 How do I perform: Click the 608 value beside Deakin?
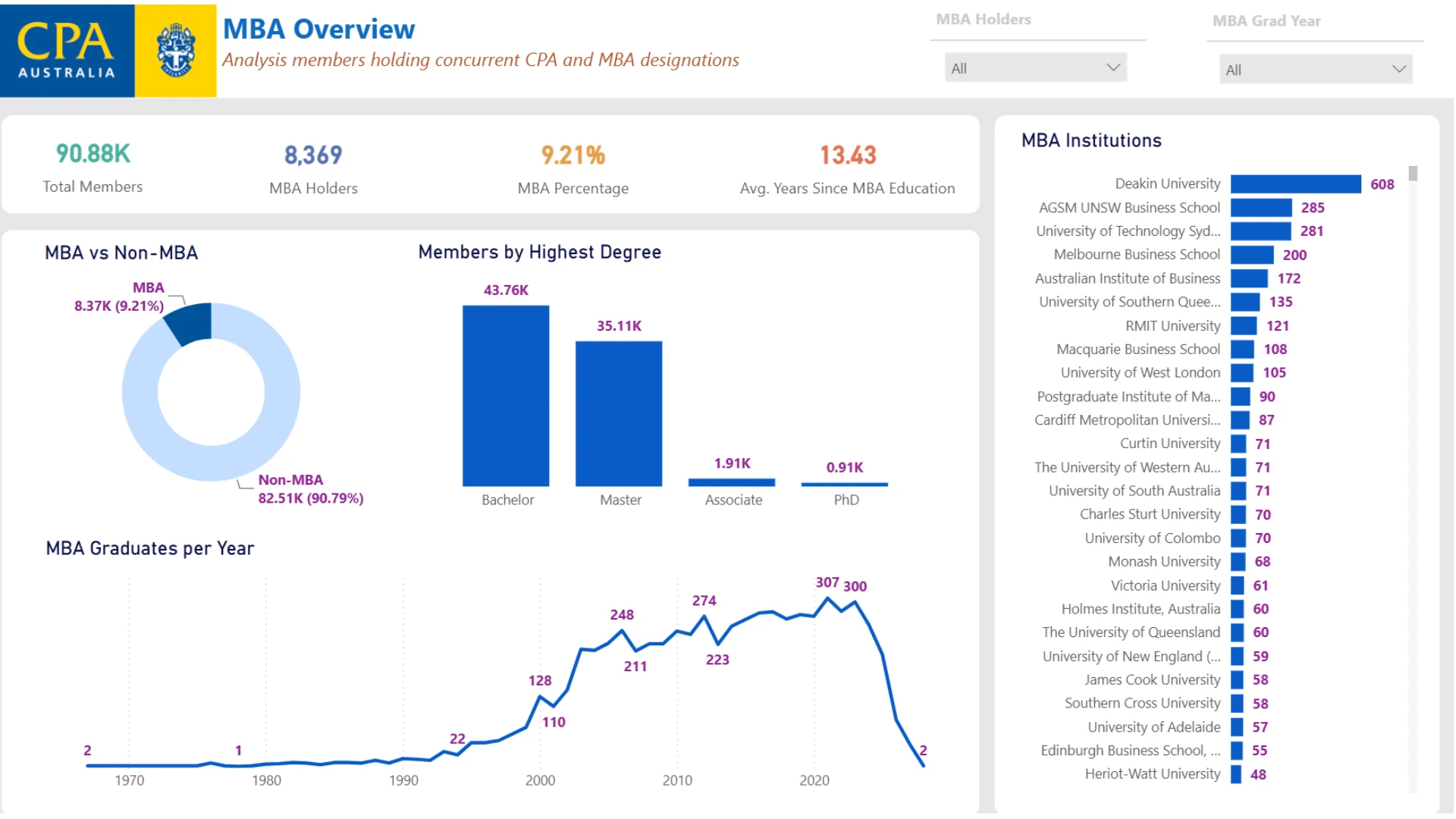tap(1382, 184)
